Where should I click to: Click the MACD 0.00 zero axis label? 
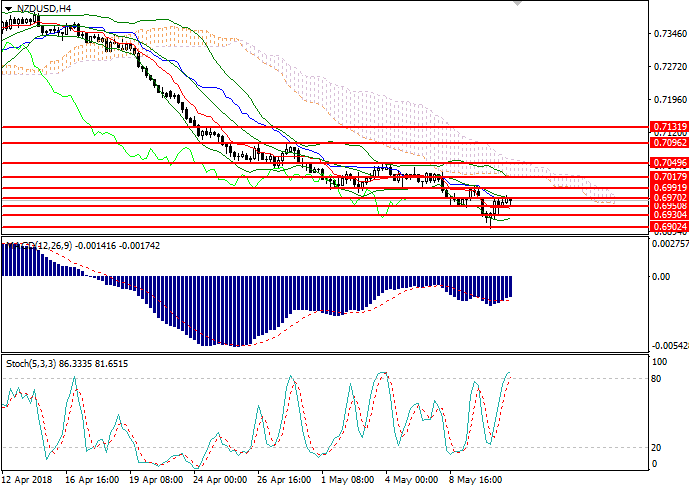click(x=660, y=277)
